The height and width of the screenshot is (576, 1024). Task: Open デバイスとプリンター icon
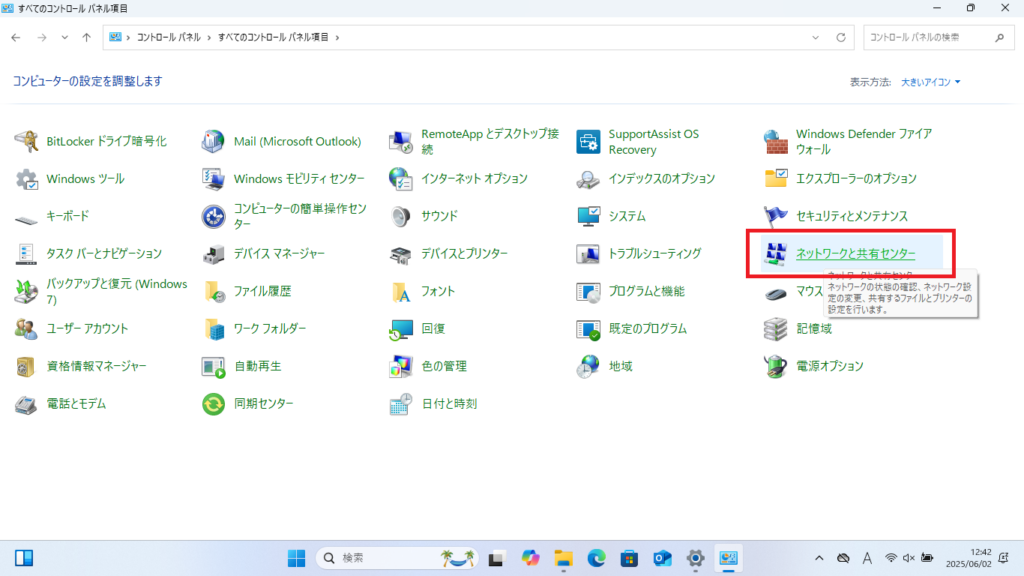tap(400, 254)
